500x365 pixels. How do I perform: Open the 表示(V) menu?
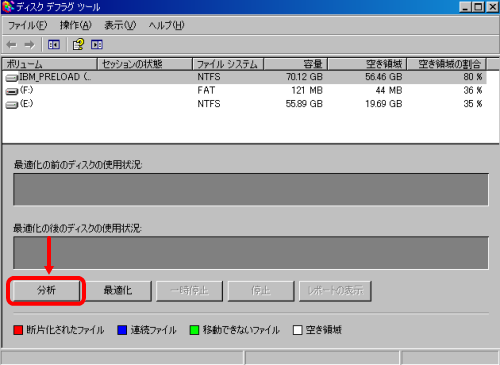[x=120, y=25]
